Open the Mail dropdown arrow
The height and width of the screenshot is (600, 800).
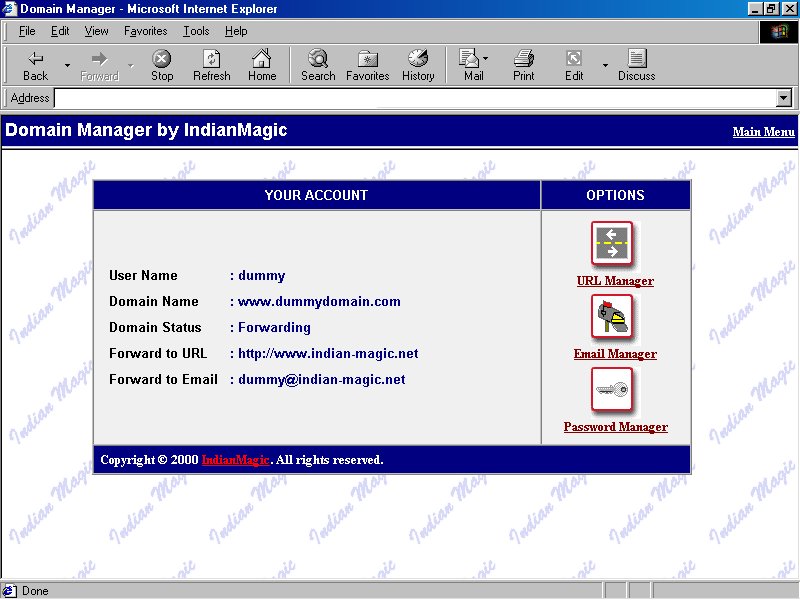point(486,58)
